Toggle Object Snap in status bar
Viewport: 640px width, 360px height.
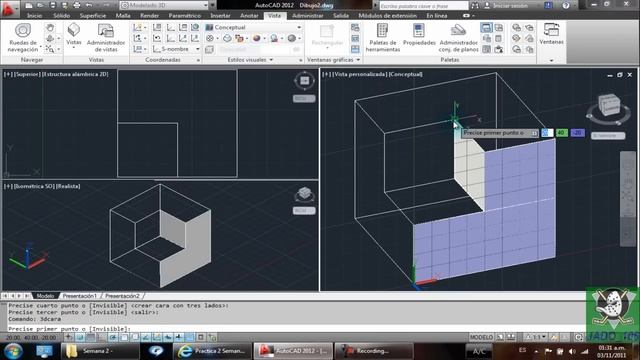pyautogui.click(x=124, y=337)
